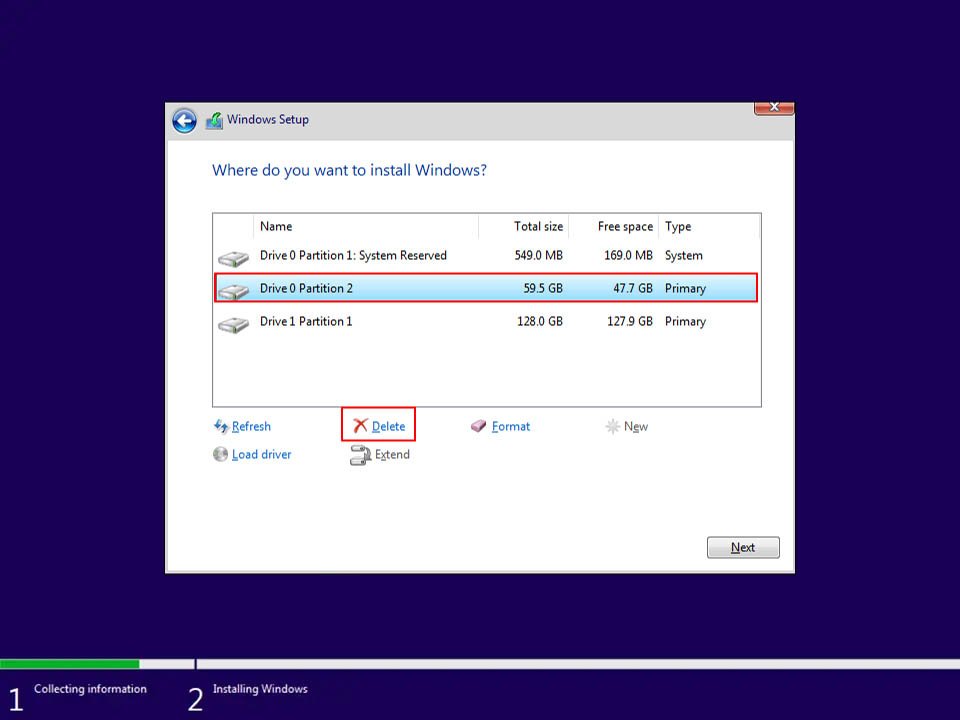
Task: Click drive icon for System Reserved partition
Action: click(x=233, y=258)
